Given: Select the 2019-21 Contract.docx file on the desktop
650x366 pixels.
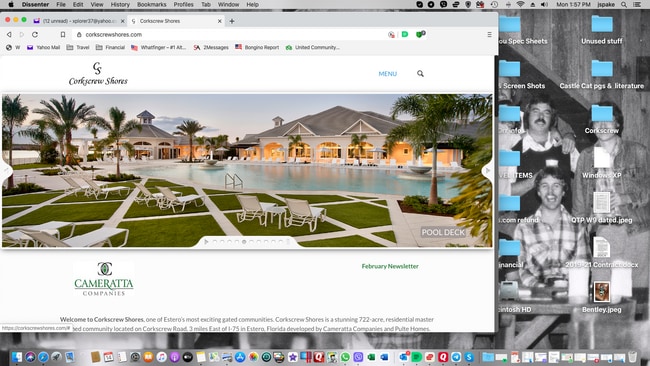Looking at the screenshot, I should pyautogui.click(x=602, y=253).
